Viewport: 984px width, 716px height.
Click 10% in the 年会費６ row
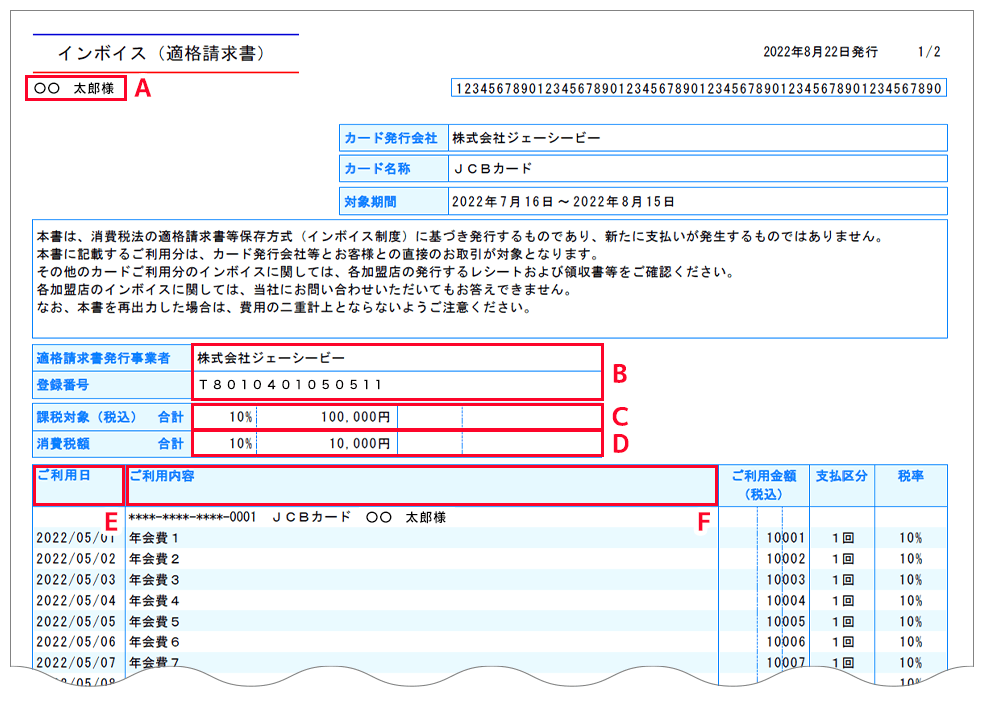[911, 642]
